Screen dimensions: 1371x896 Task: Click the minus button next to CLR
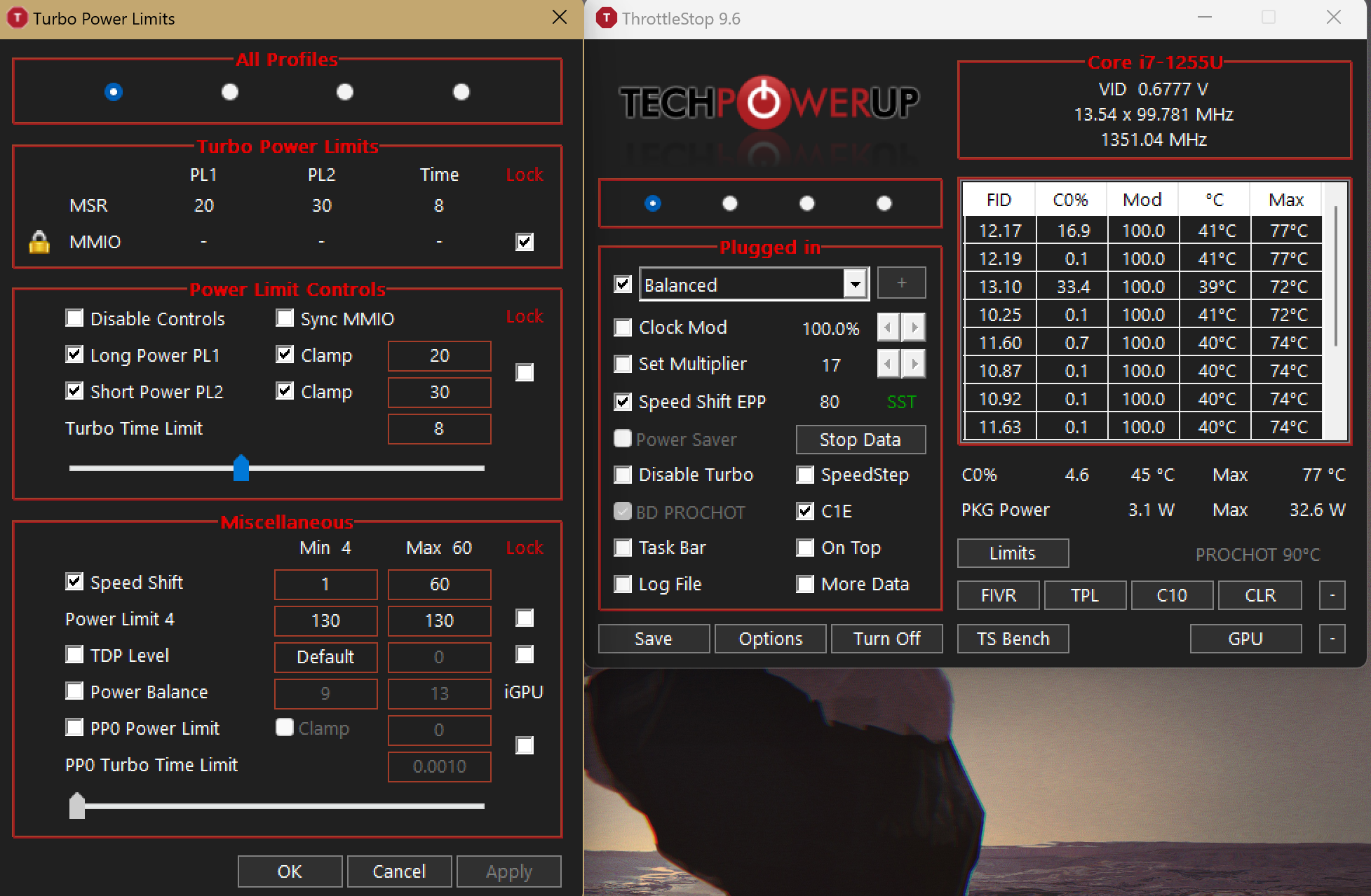pyautogui.click(x=1332, y=595)
